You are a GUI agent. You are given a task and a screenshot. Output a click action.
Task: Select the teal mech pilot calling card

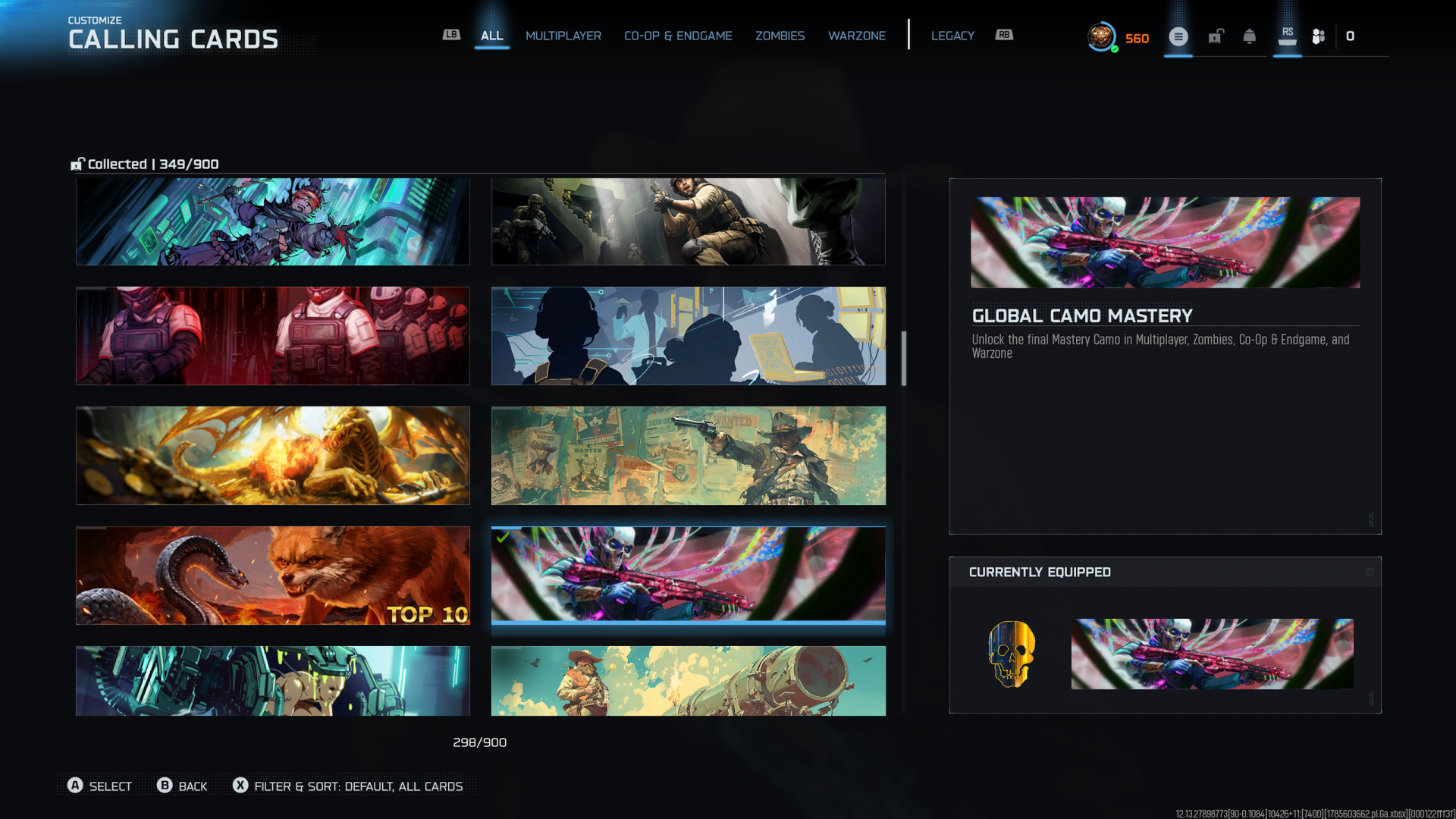[273, 680]
